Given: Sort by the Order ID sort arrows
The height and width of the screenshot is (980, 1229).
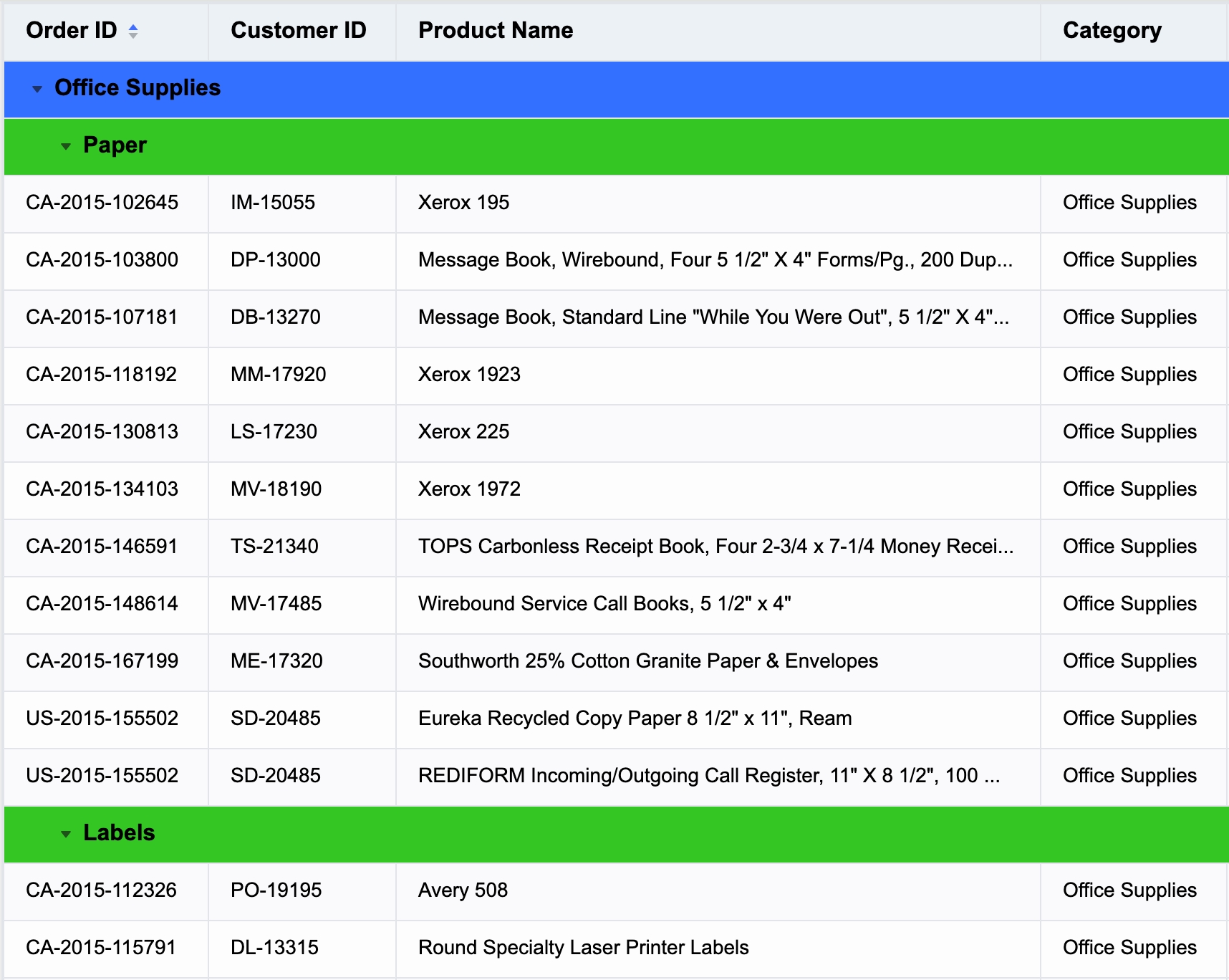Looking at the screenshot, I should (133, 31).
